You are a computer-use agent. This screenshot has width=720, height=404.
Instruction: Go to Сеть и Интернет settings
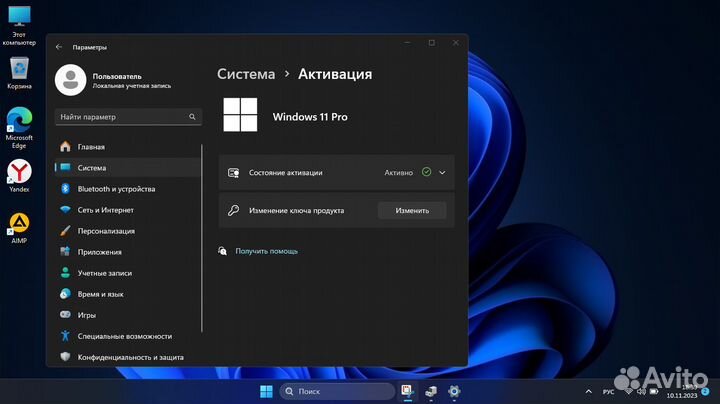point(128,210)
